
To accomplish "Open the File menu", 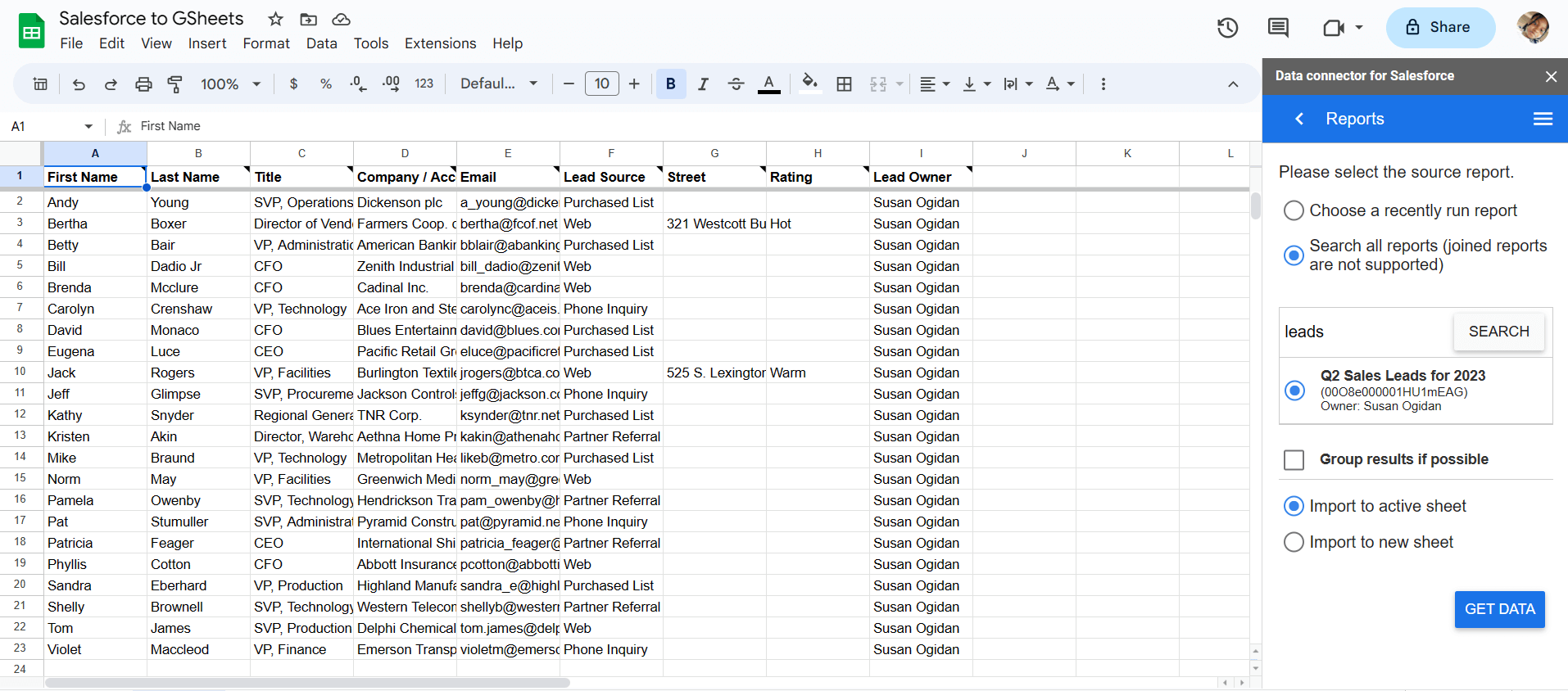I will pos(71,43).
